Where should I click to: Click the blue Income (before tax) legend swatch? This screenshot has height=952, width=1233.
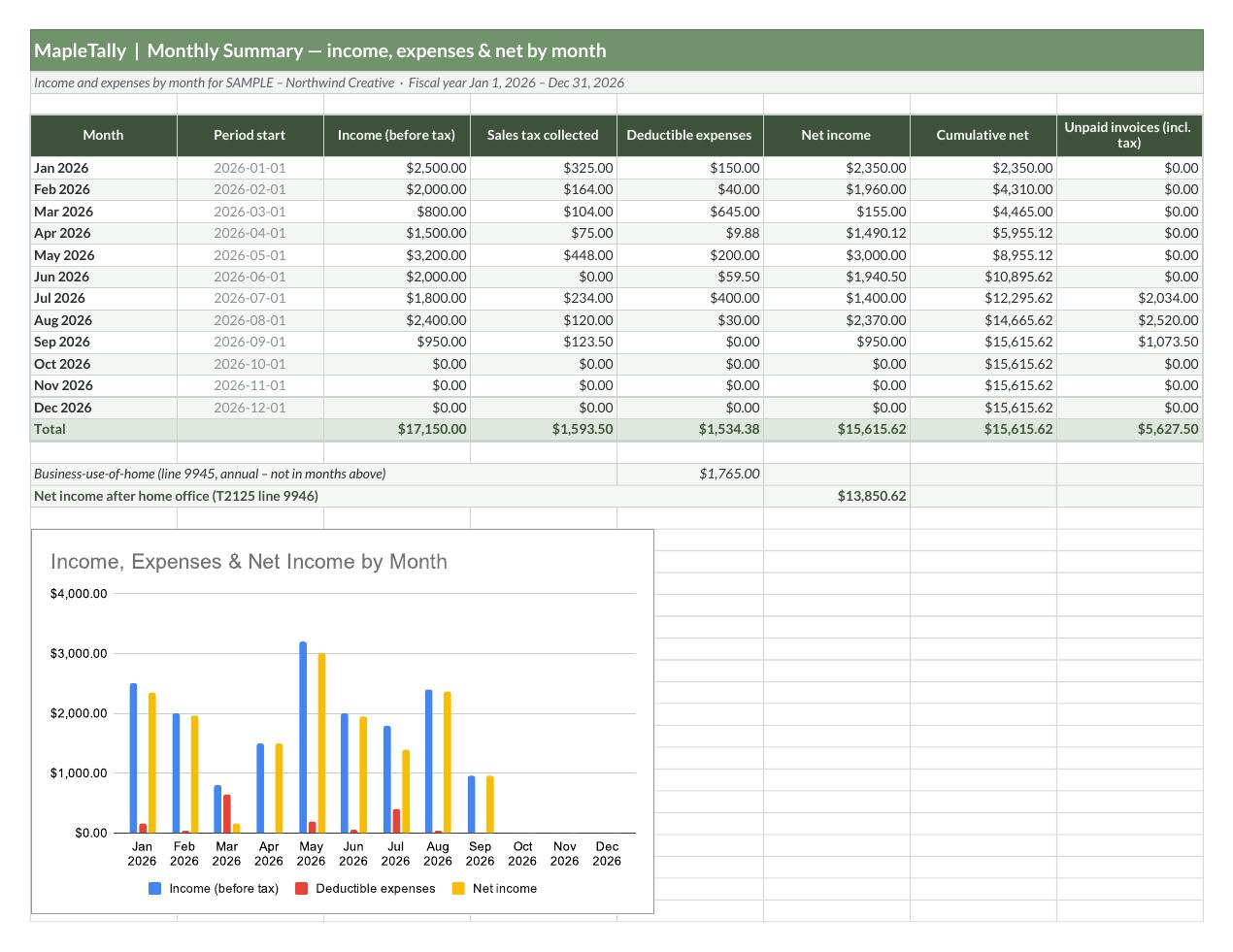point(154,888)
